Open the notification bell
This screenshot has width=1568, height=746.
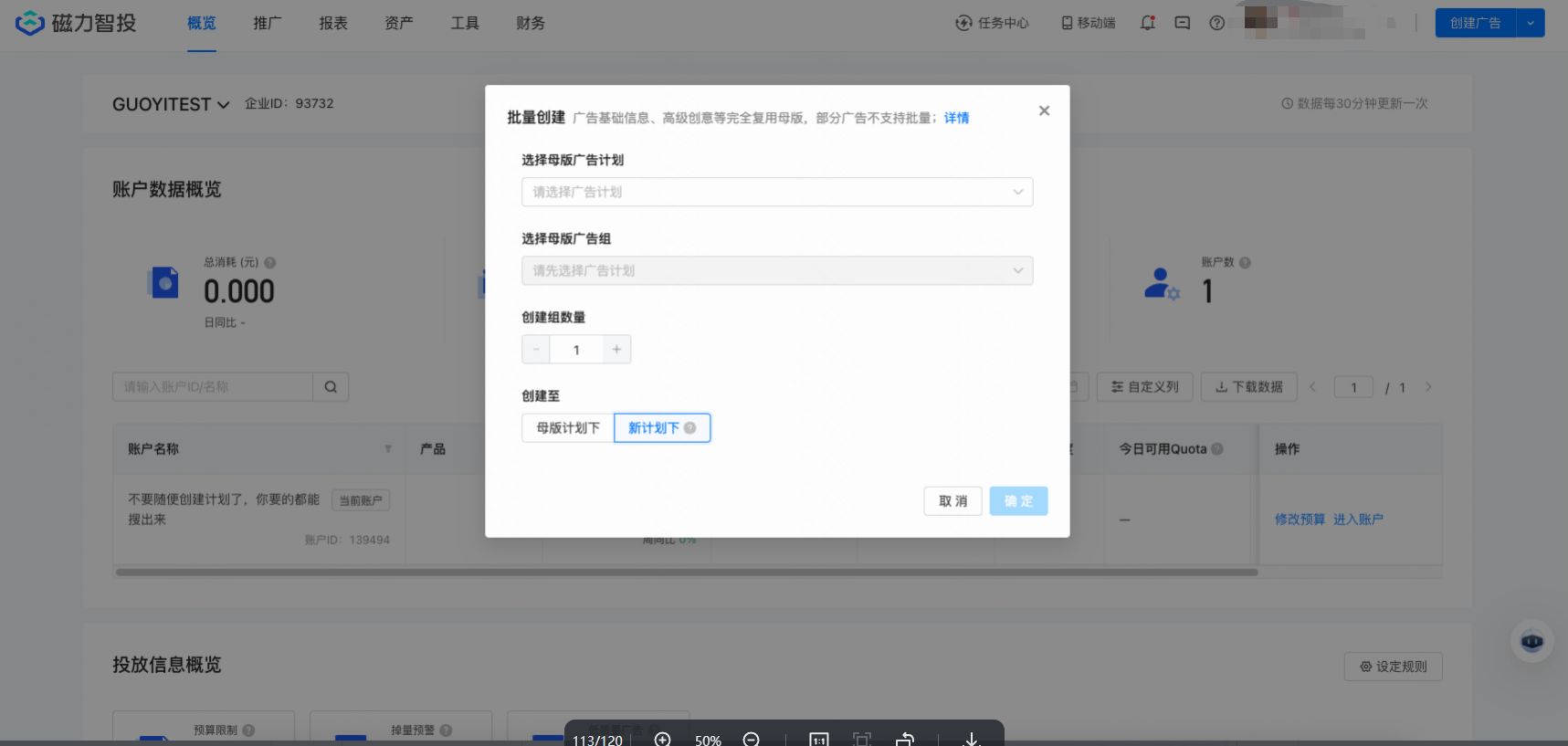1148,24
